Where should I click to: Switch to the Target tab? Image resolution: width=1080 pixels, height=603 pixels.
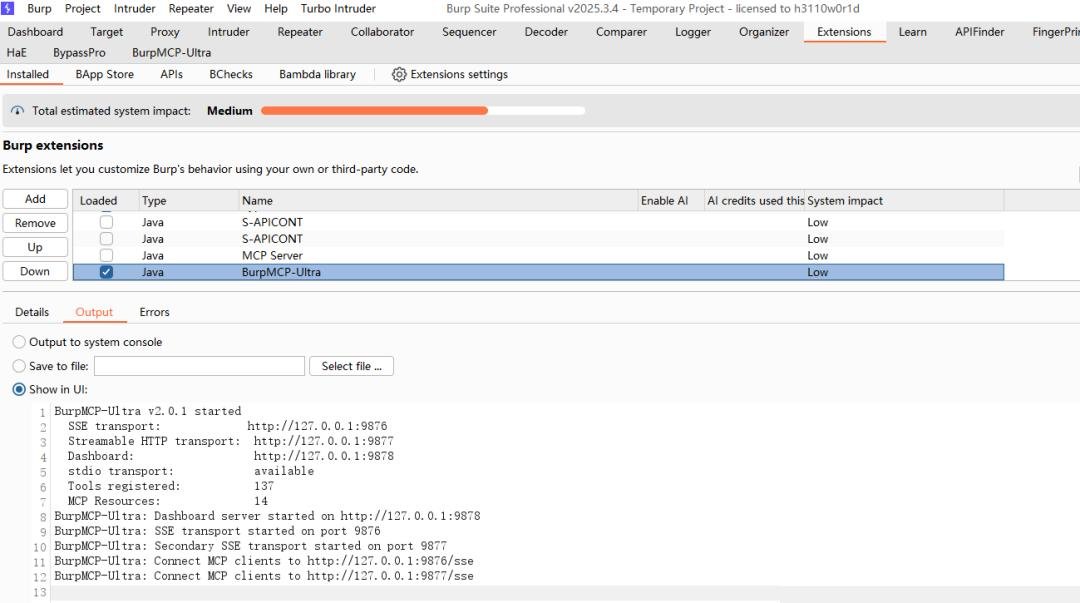pos(107,32)
